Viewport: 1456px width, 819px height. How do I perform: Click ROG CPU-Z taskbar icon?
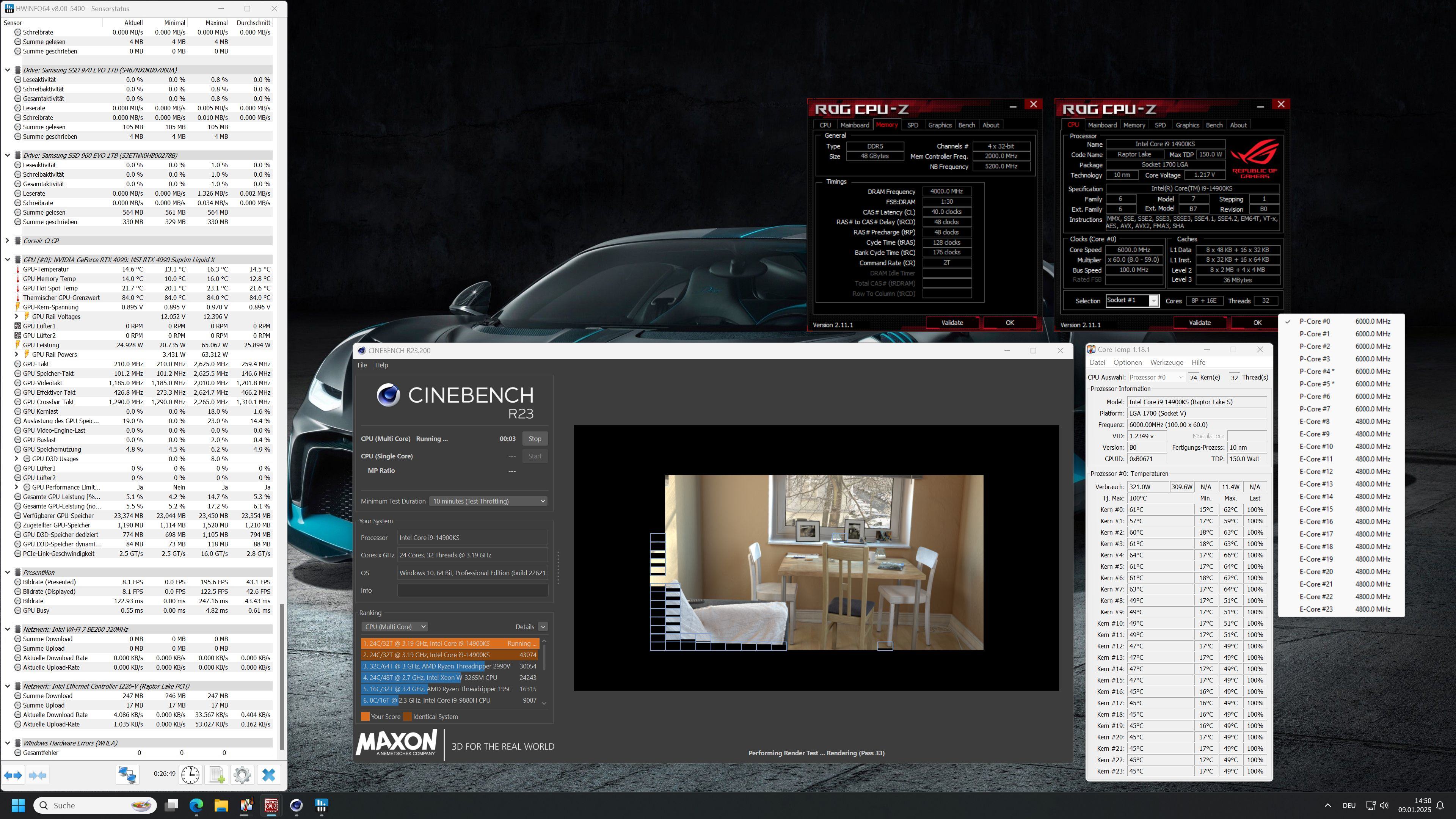271,805
